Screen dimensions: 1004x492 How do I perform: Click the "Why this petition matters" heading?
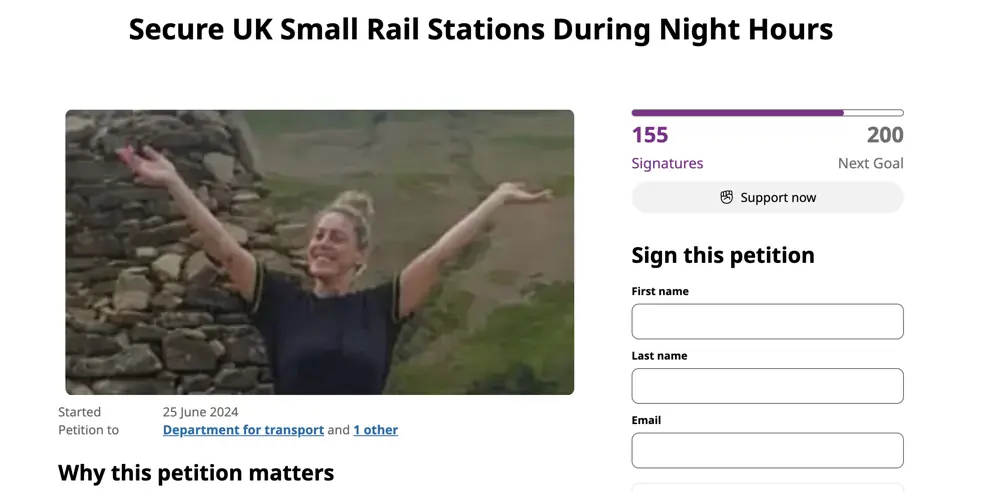[196, 472]
